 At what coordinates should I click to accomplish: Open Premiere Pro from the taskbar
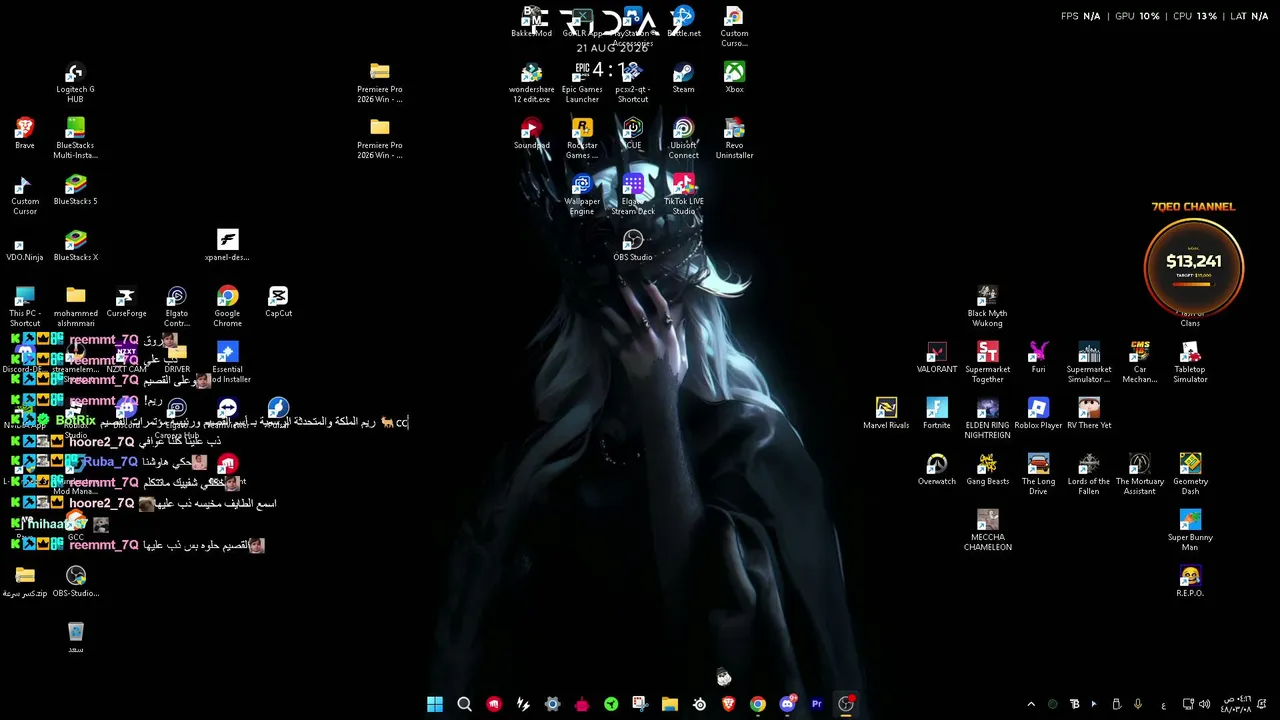[817, 704]
